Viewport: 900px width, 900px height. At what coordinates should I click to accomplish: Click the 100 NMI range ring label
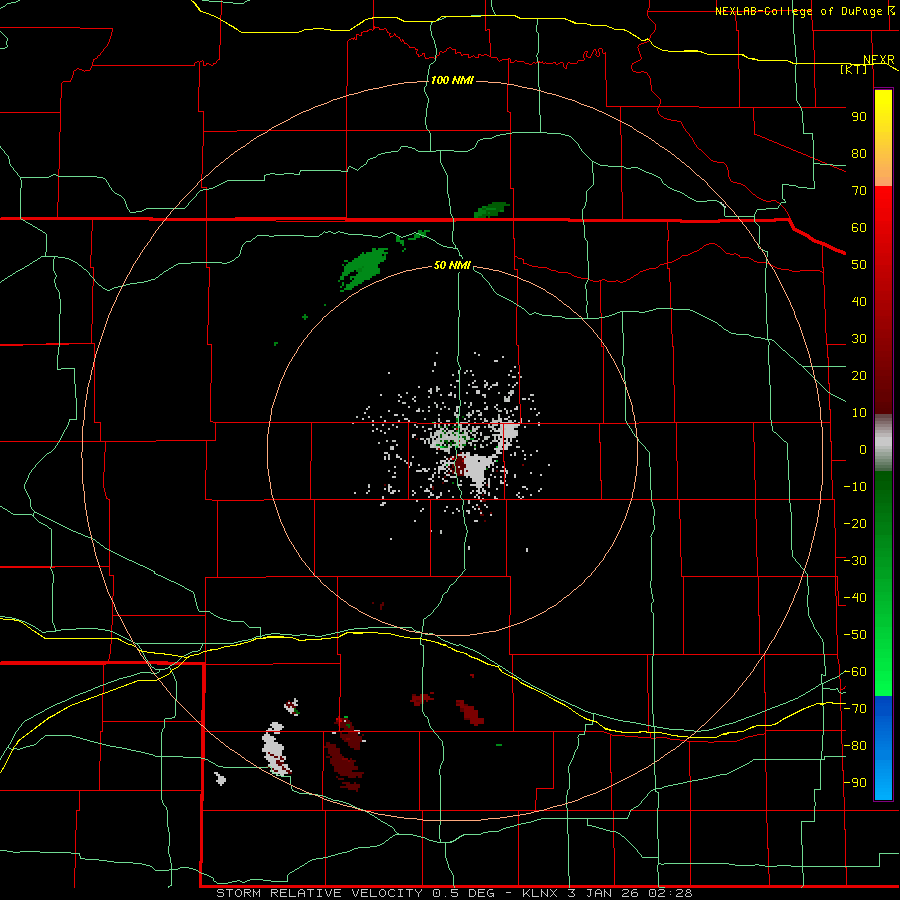[x=452, y=80]
